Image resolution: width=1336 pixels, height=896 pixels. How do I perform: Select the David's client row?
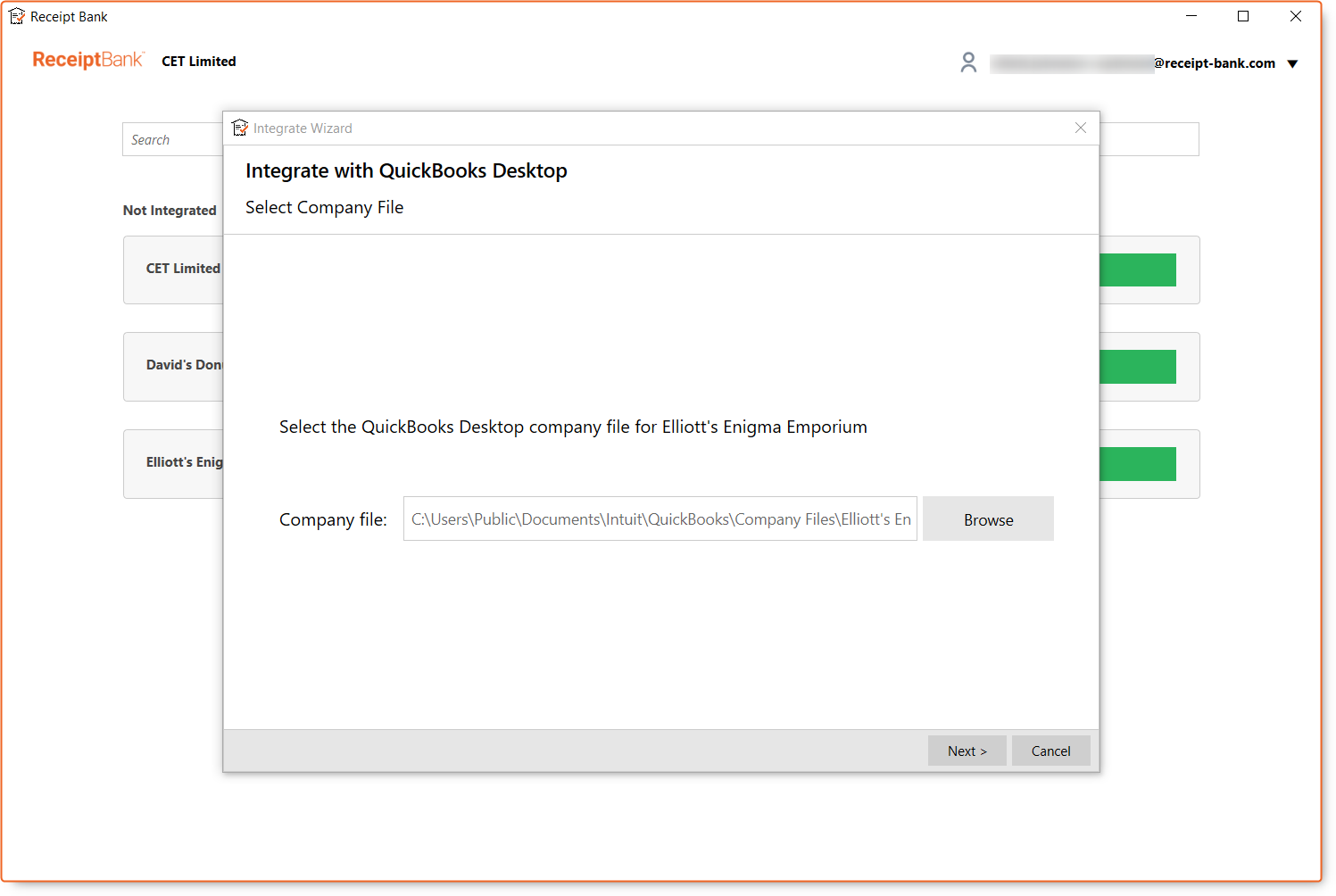173,366
